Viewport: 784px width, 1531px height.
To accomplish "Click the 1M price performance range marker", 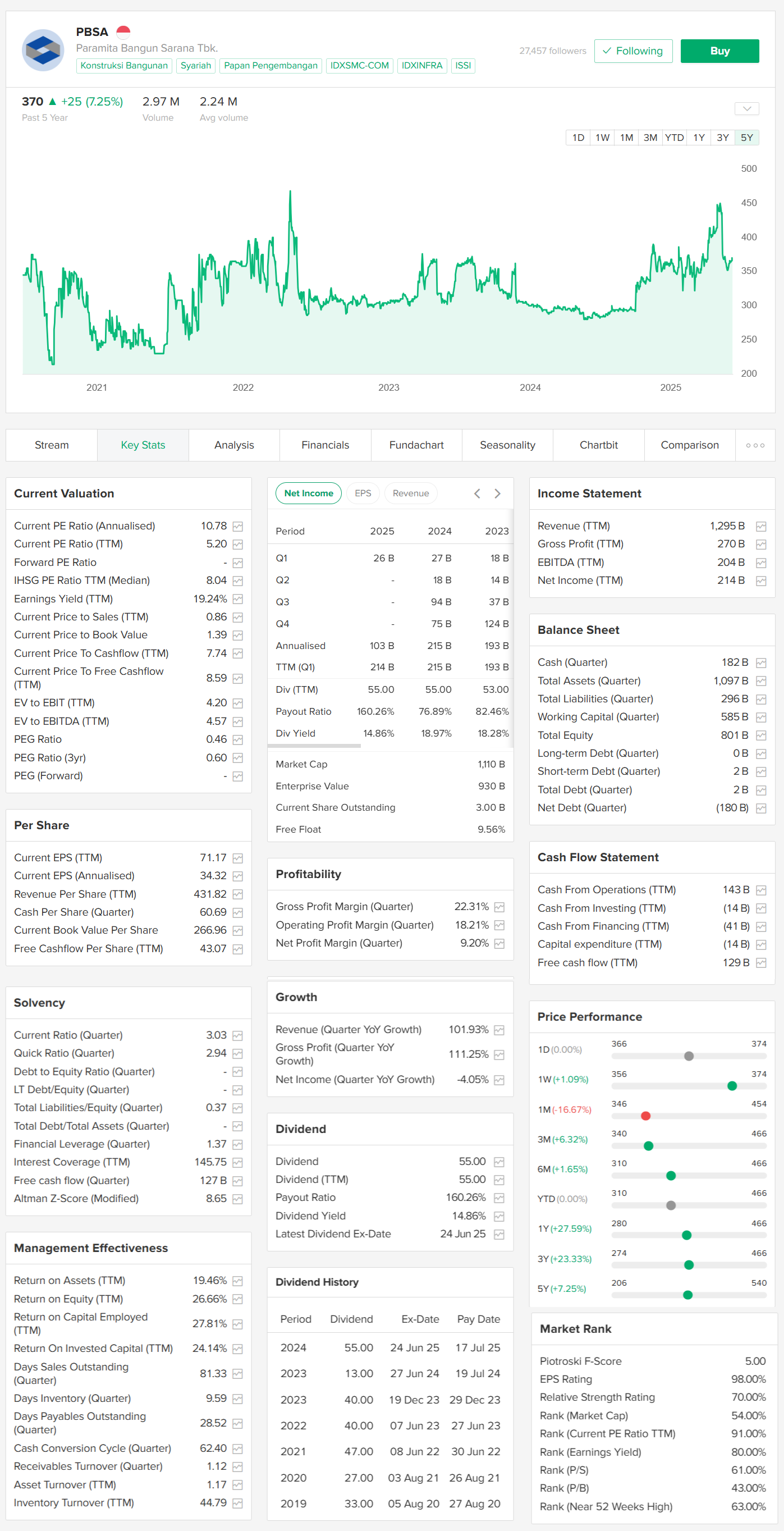I will coord(645,1116).
